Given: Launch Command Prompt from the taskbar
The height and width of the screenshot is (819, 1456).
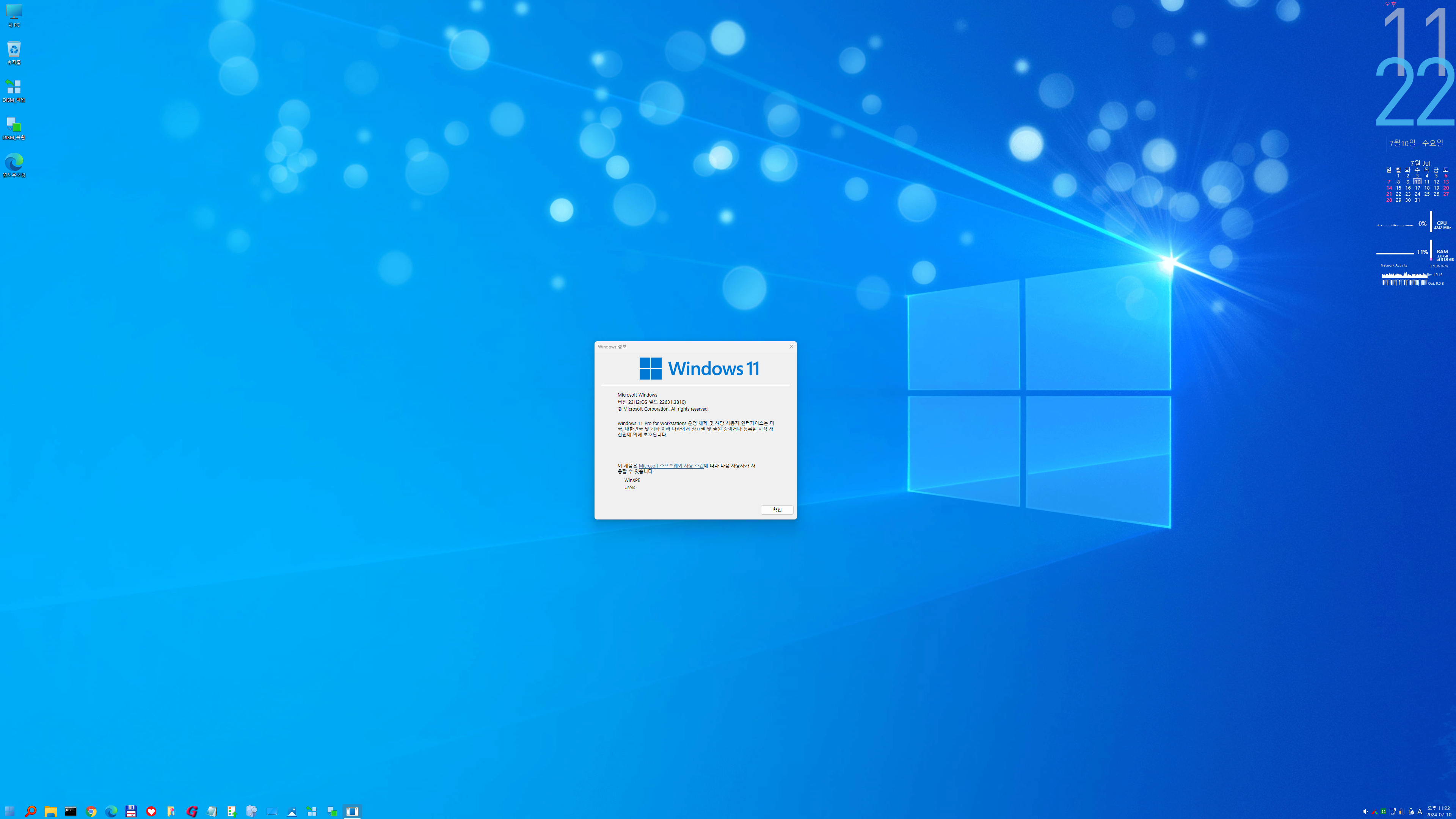Looking at the screenshot, I should (x=71, y=811).
